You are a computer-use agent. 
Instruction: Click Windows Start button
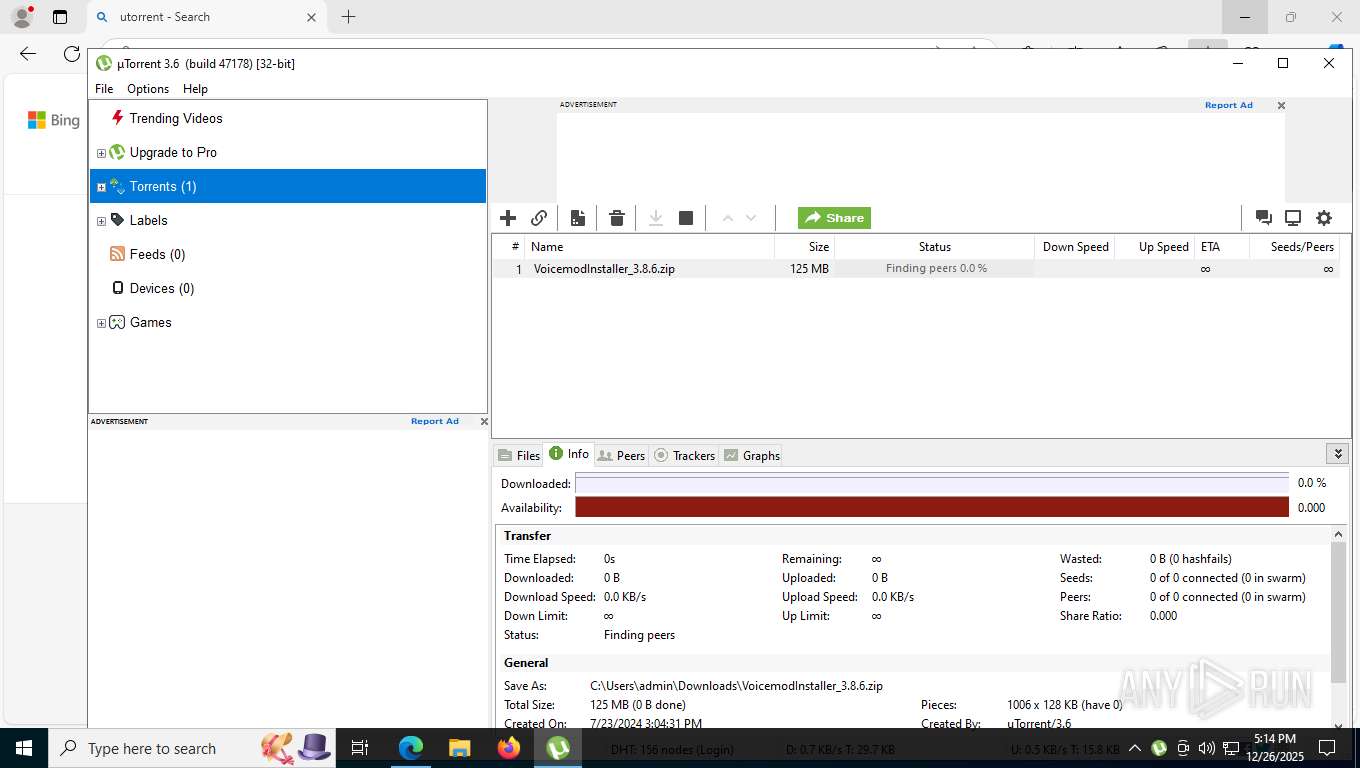coord(23,748)
